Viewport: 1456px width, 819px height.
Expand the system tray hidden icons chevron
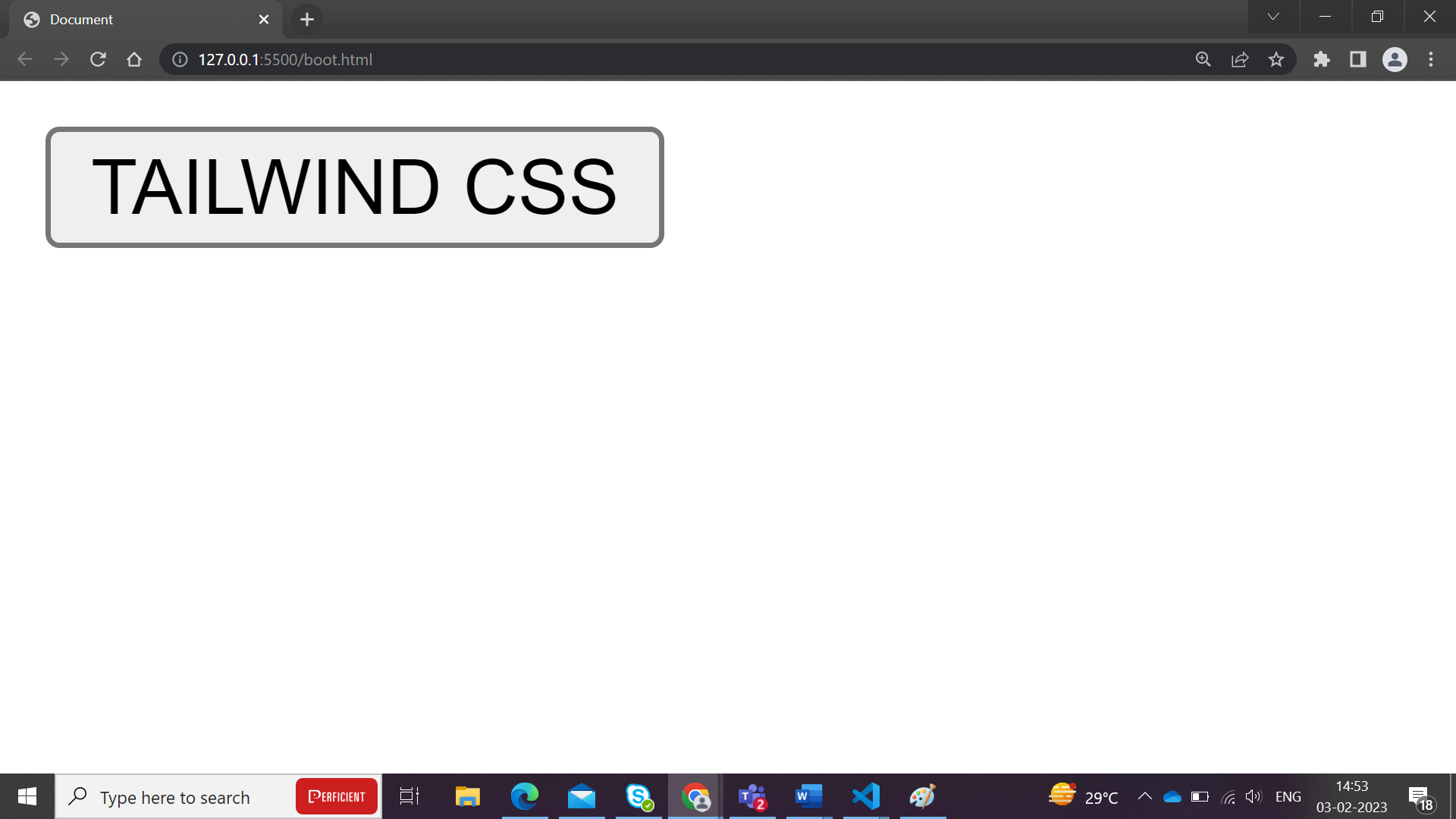pos(1143,797)
